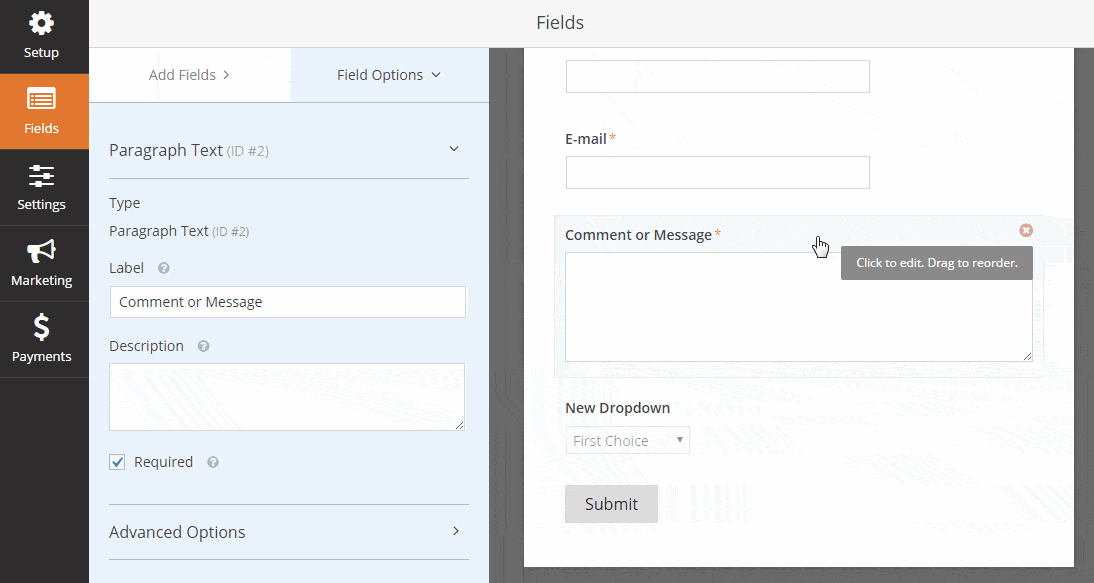The height and width of the screenshot is (583, 1094).
Task: Click the E-mail input in the form preview
Action: 717,172
